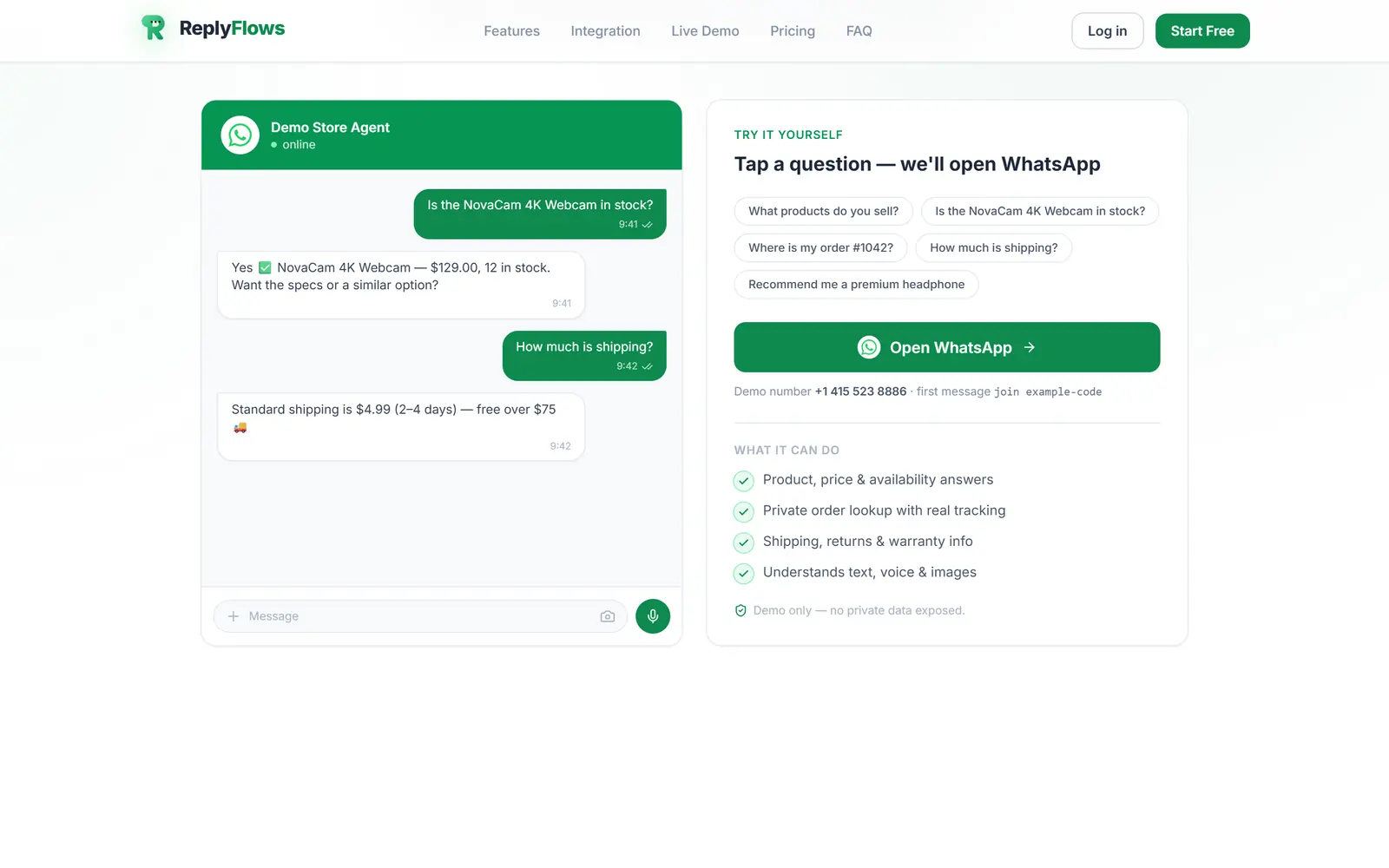Click the checkmark icon for Private order lookup
This screenshot has height=868, width=1389.
(744, 511)
